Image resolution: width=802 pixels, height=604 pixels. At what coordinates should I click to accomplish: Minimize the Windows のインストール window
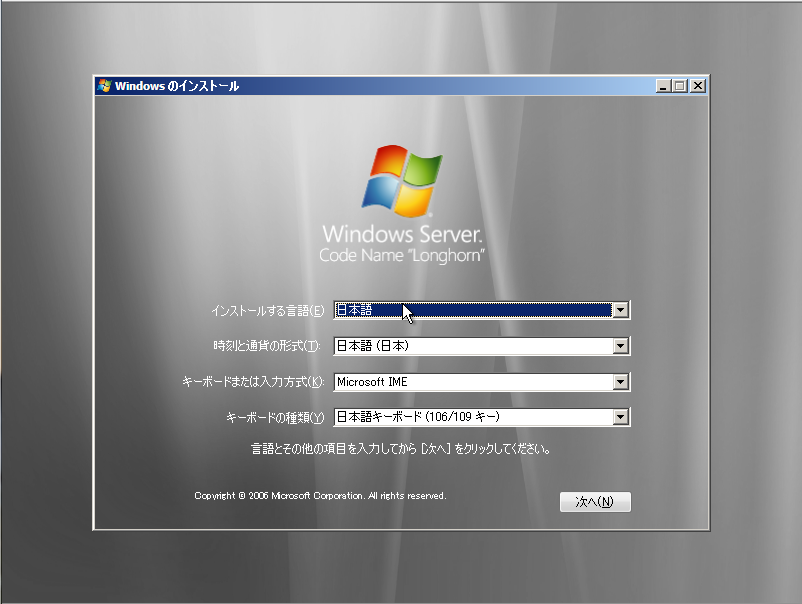coord(663,86)
